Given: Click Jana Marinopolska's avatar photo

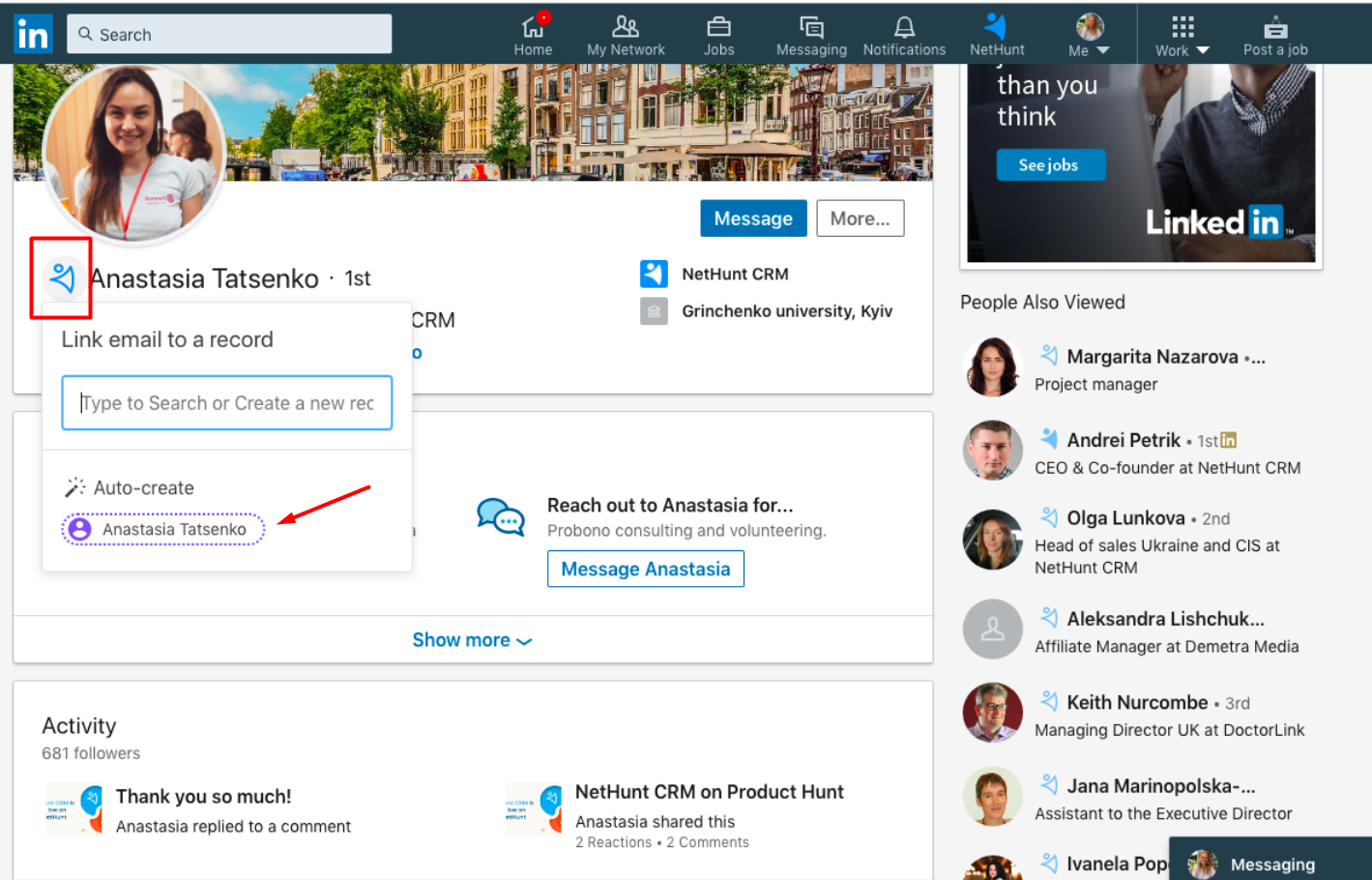Looking at the screenshot, I should point(993,797).
